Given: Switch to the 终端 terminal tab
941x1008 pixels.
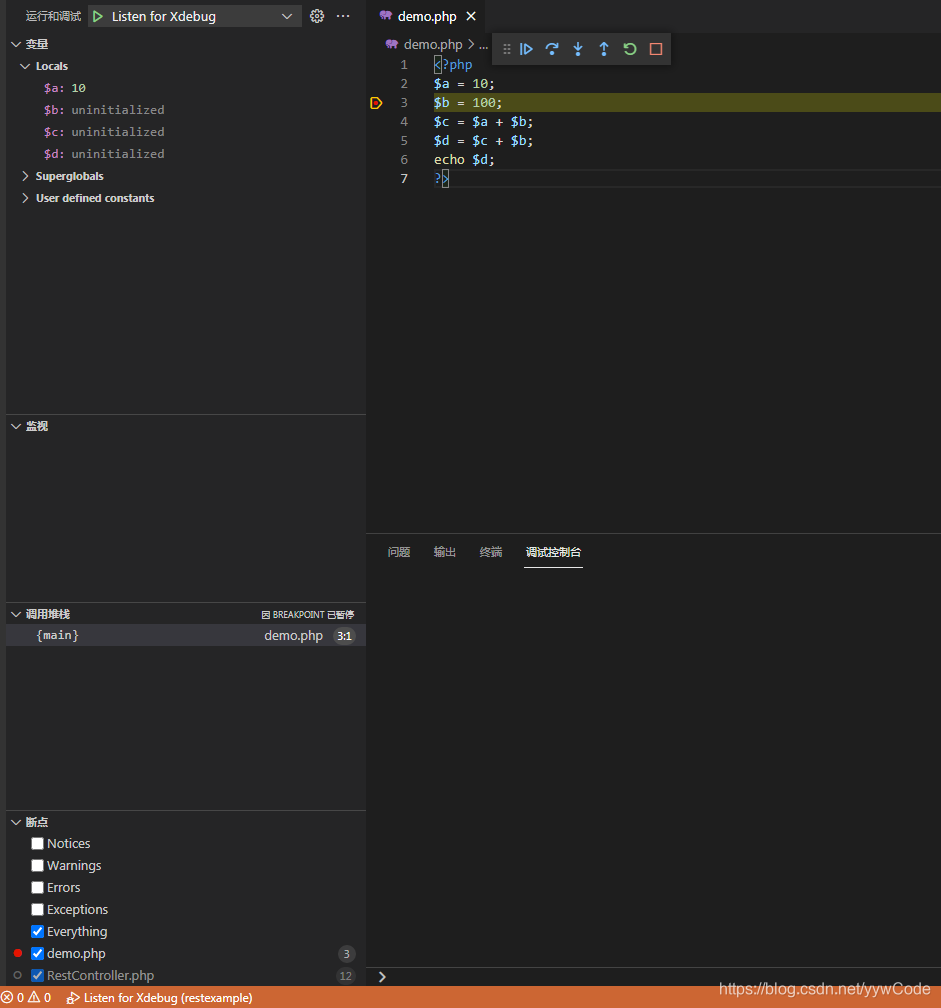Looking at the screenshot, I should tap(491, 552).
